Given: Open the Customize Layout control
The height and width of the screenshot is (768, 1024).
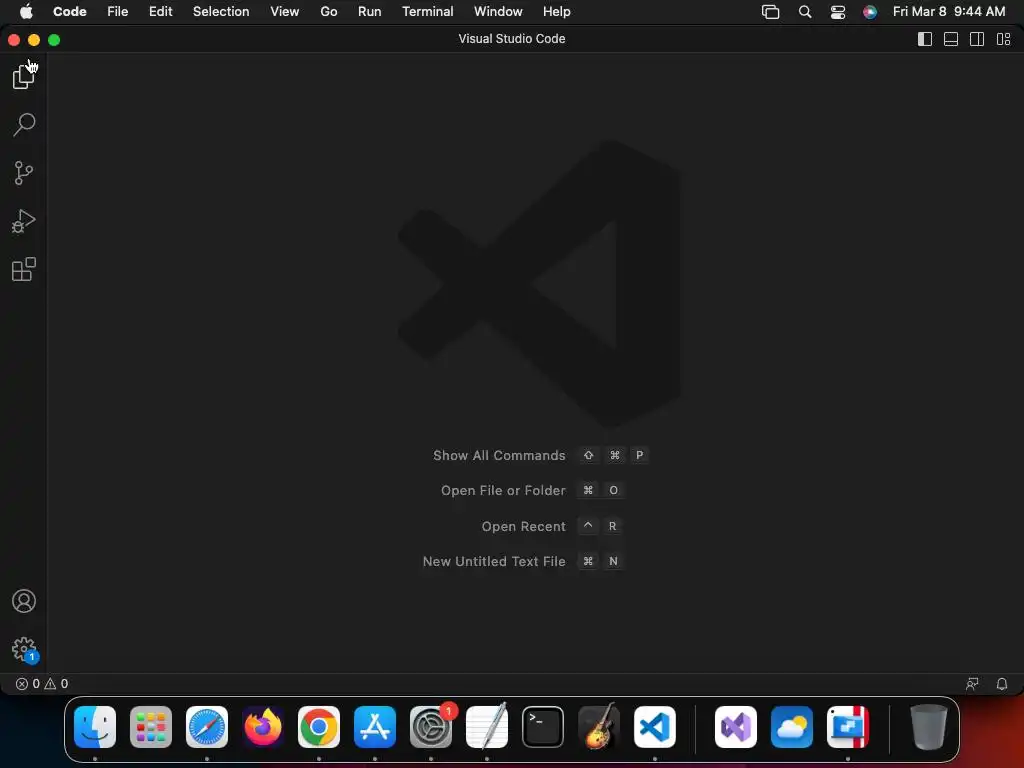Looking at the screenshot, I should click(1003, 39).
